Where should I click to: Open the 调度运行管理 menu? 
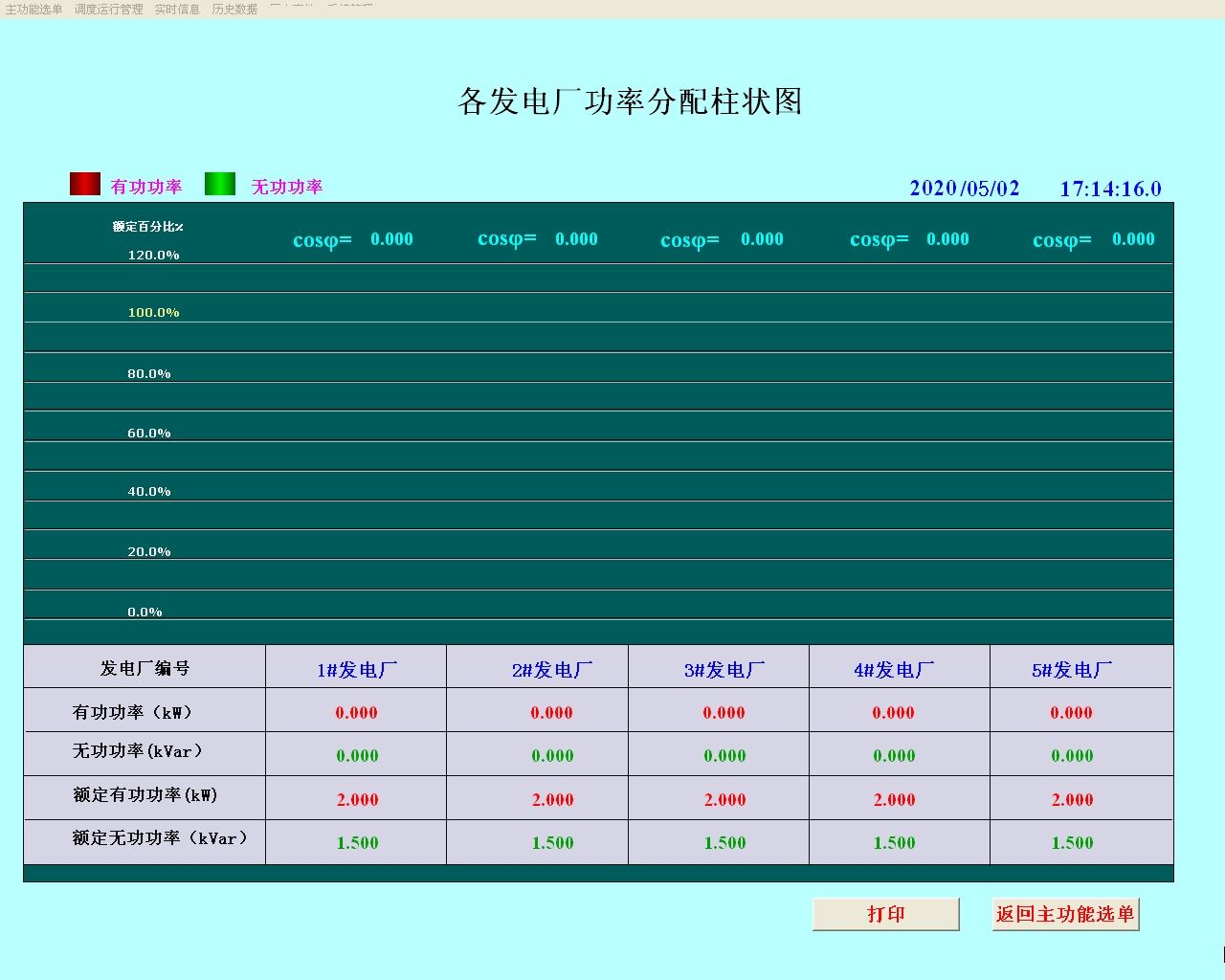tap(108, 9)
